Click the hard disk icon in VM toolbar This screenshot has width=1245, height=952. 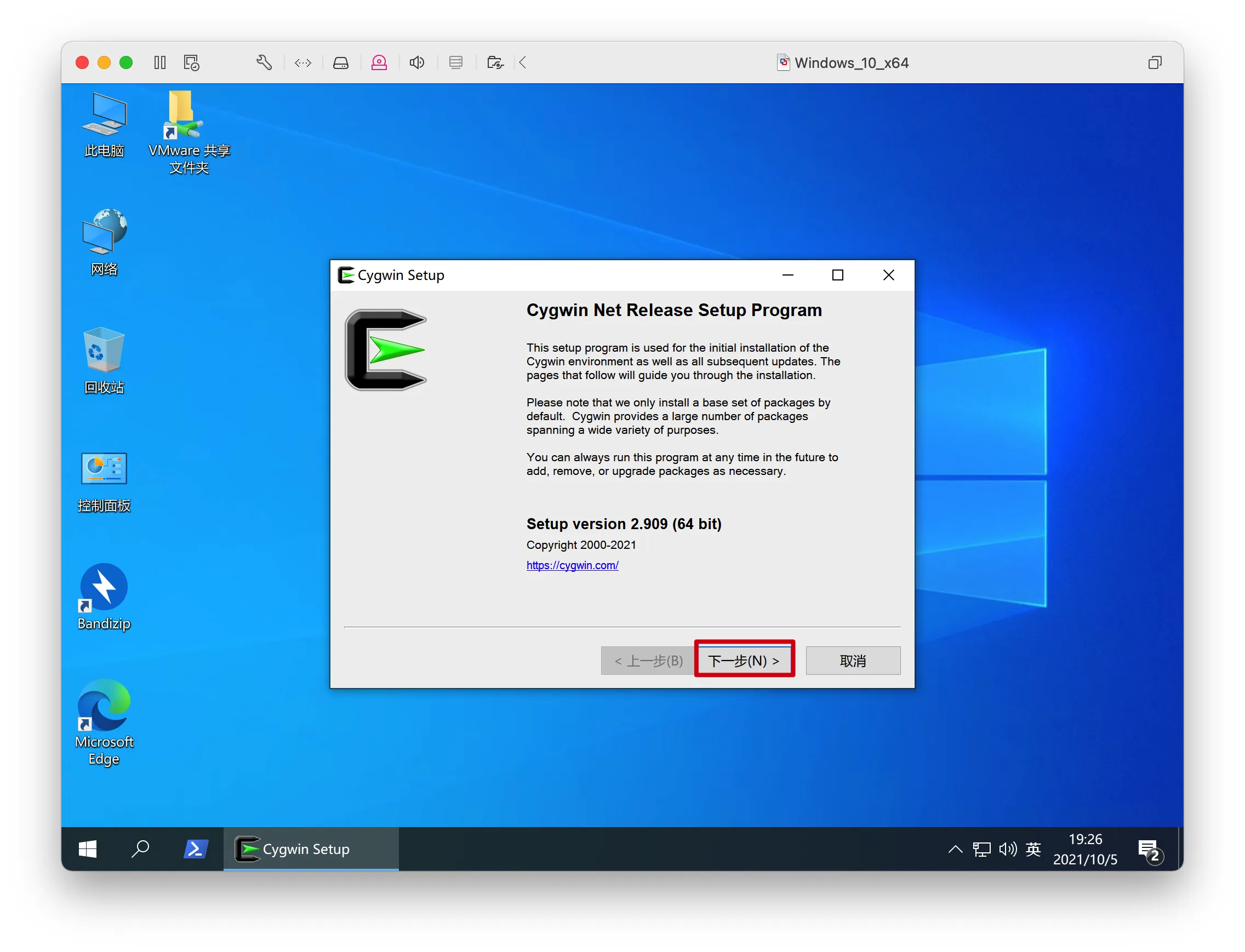(341, 62)
